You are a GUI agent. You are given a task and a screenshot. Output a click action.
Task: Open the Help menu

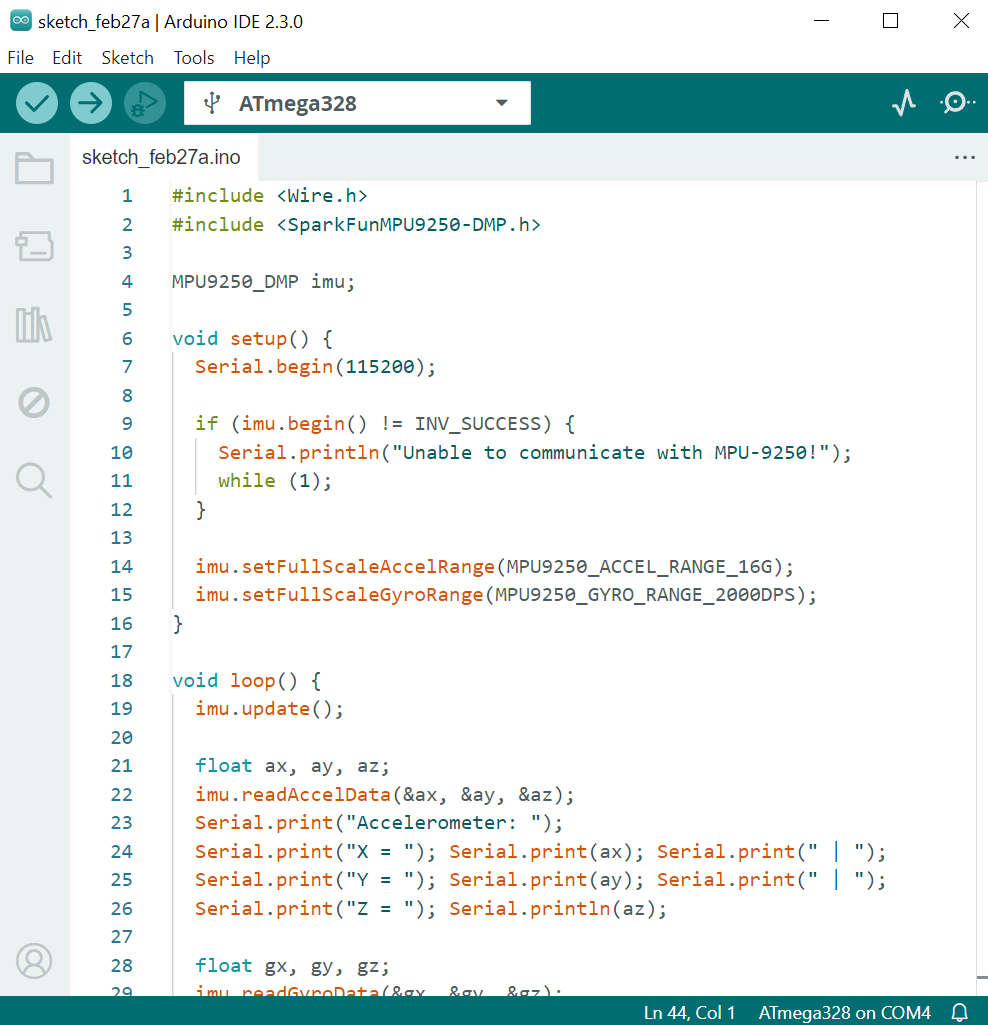point(252,58)
